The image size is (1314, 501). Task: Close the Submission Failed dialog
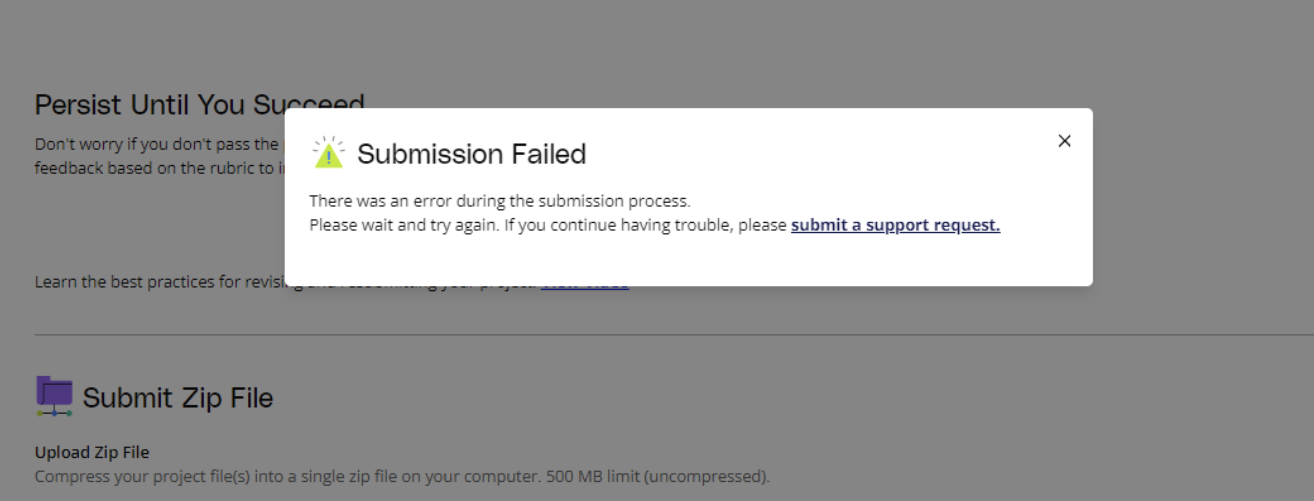click(1064, 141)
